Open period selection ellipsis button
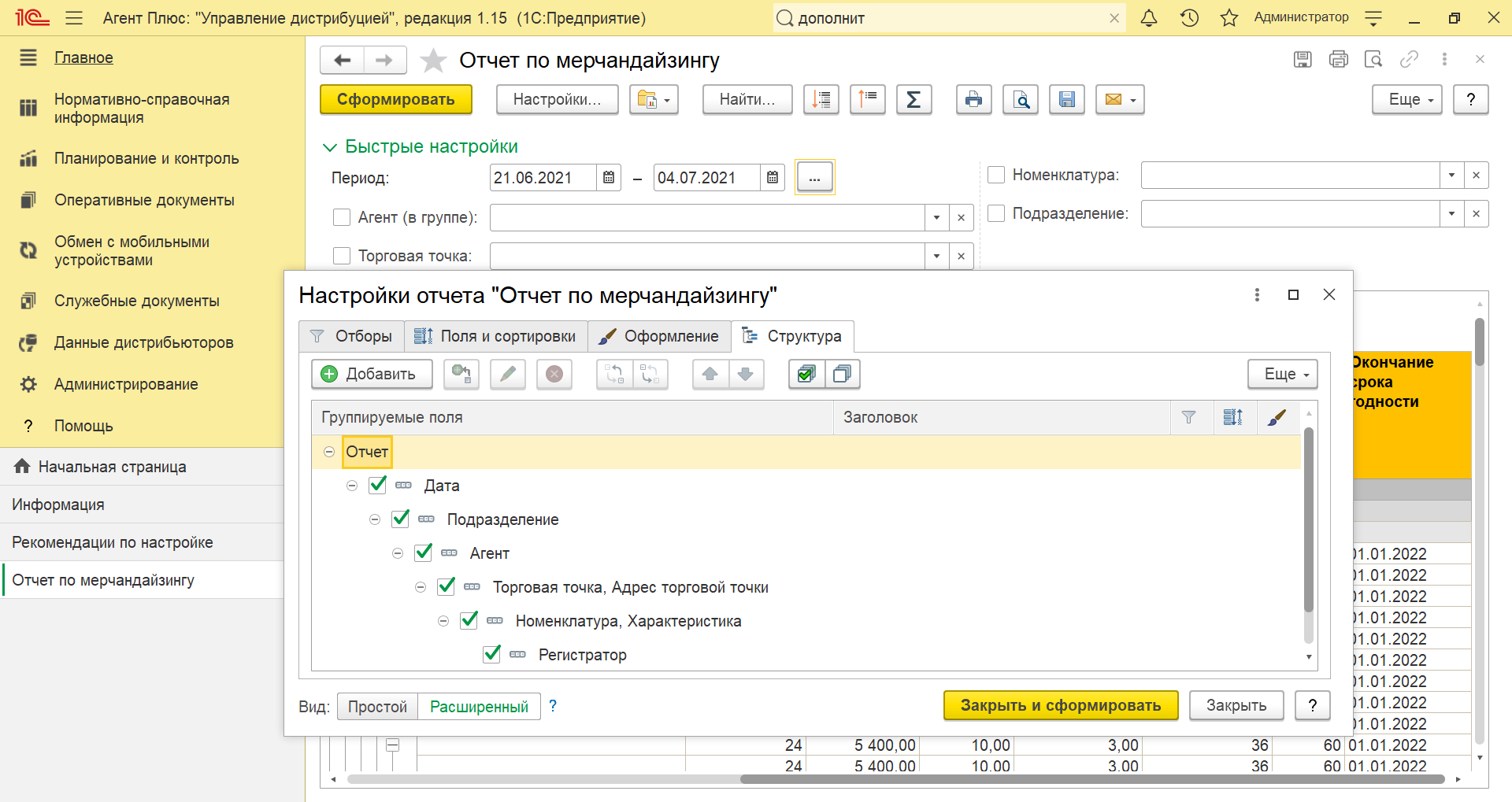 (x=814, y=177)
